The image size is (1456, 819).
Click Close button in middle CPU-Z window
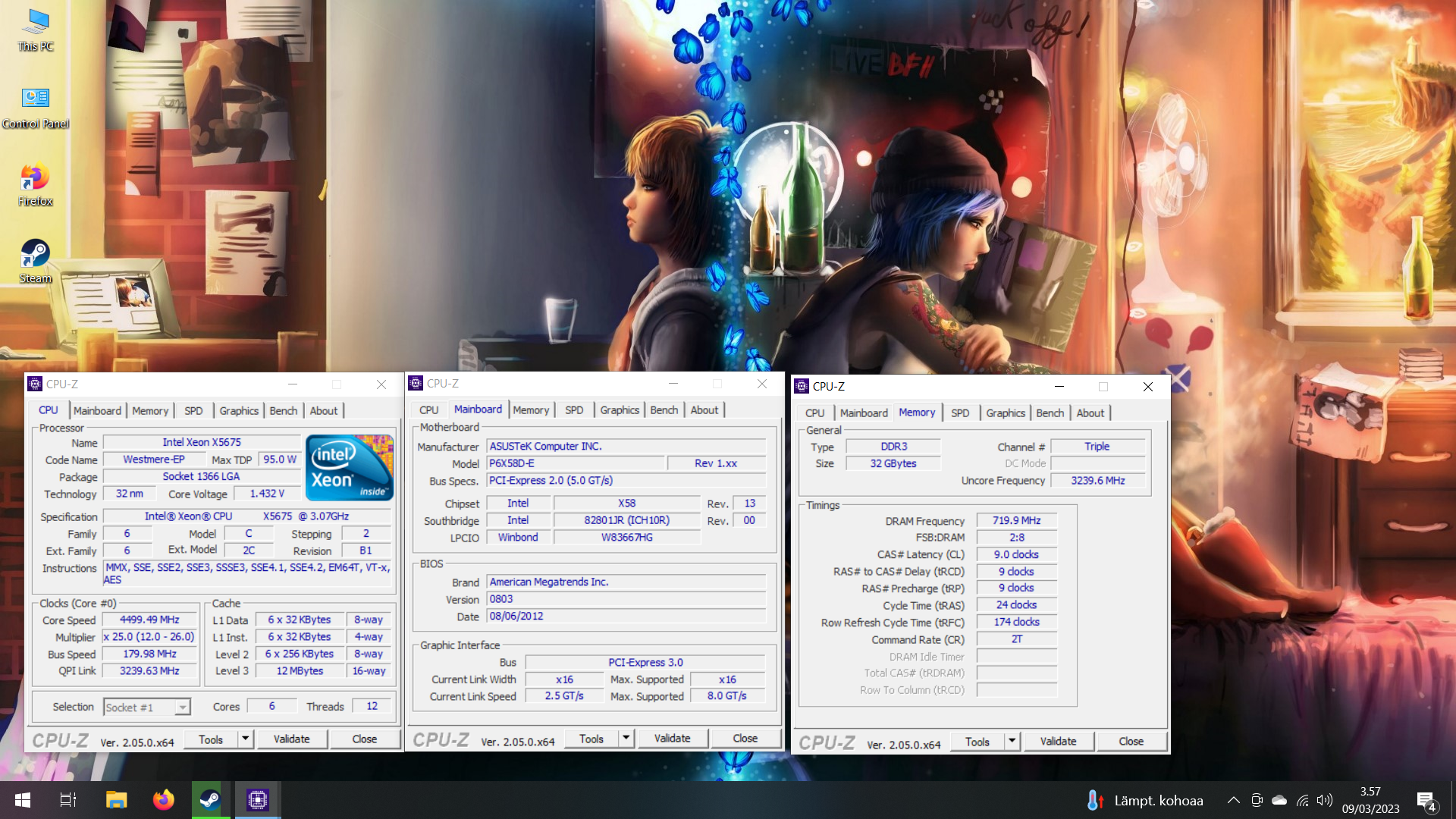pos(745,738)
